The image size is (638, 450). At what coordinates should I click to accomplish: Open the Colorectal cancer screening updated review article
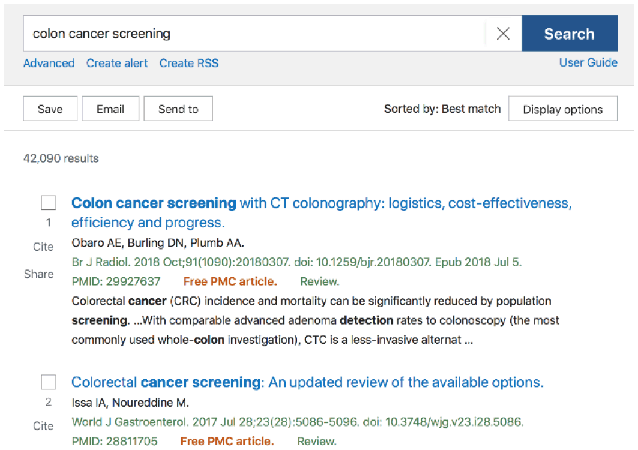[307, 382]
